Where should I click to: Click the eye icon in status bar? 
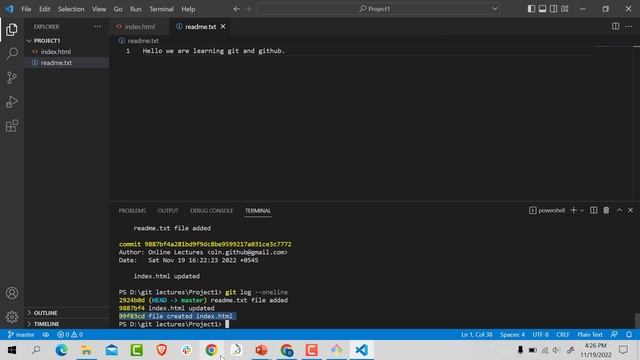(46, 335)
